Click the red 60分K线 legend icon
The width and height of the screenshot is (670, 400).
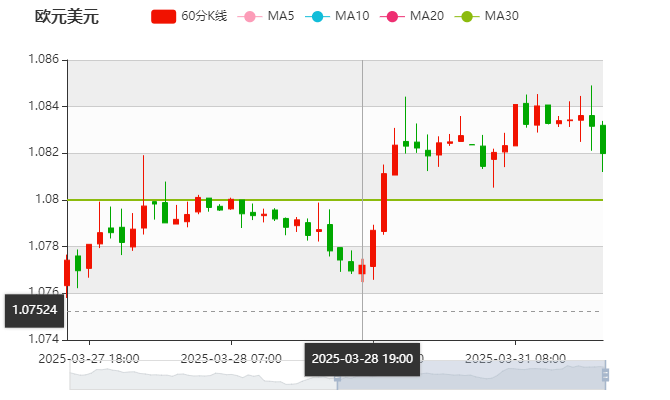point(164,17)
